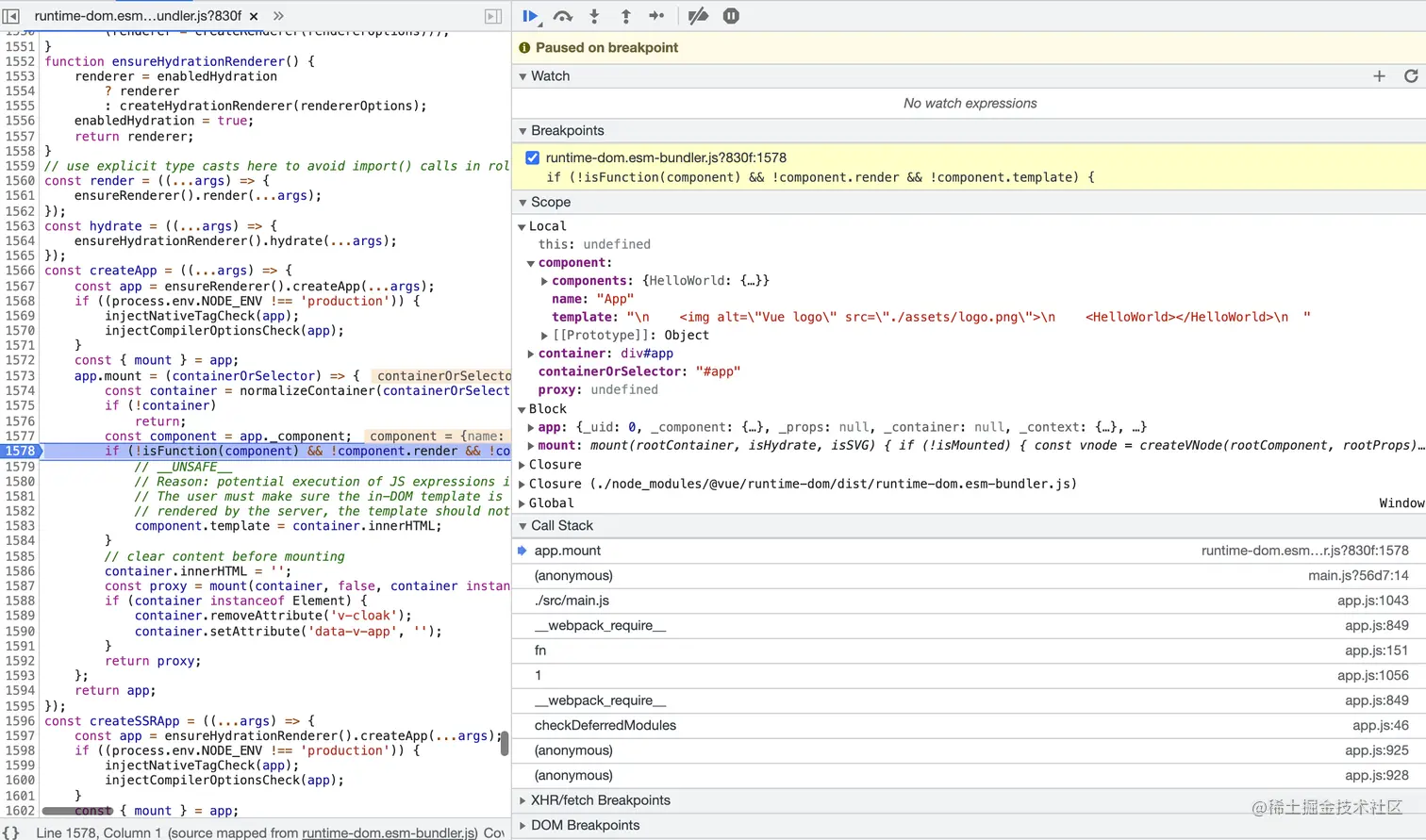The image size is (1426, 840).
Task: Step over next function call
Action: pos(563,16)
